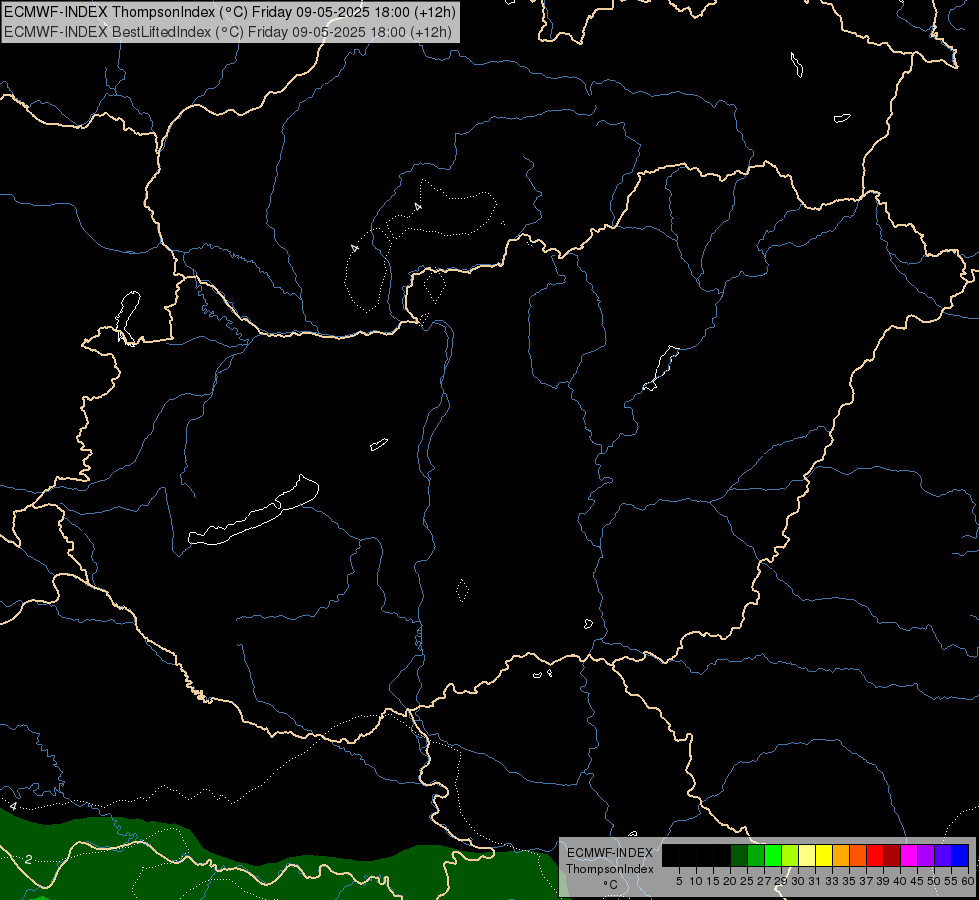Click the ThompsonIndex title line at top
The width and height of the screenshot is (979, 900).
coord(230,12)
